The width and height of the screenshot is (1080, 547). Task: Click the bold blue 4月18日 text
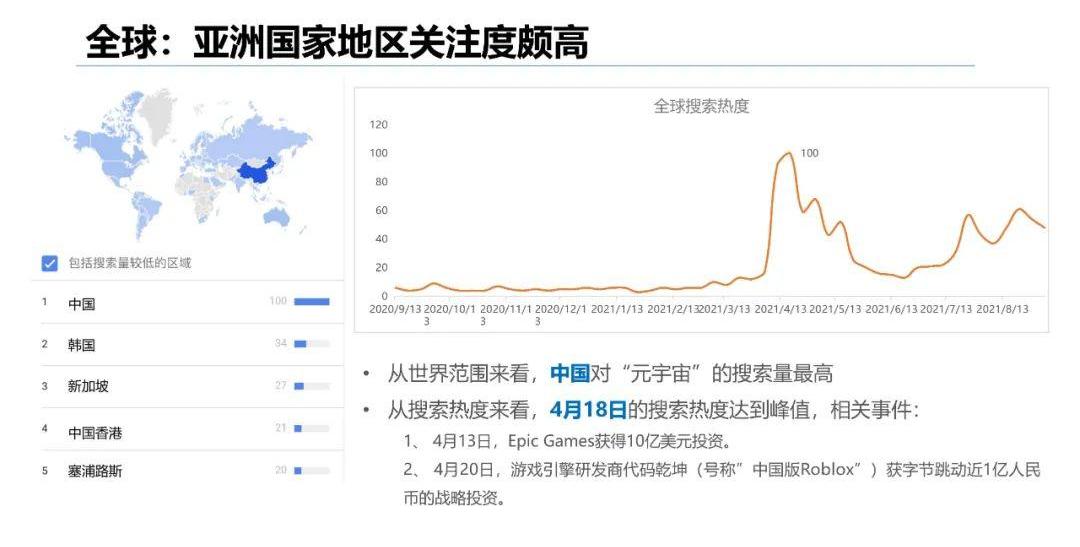588,409
